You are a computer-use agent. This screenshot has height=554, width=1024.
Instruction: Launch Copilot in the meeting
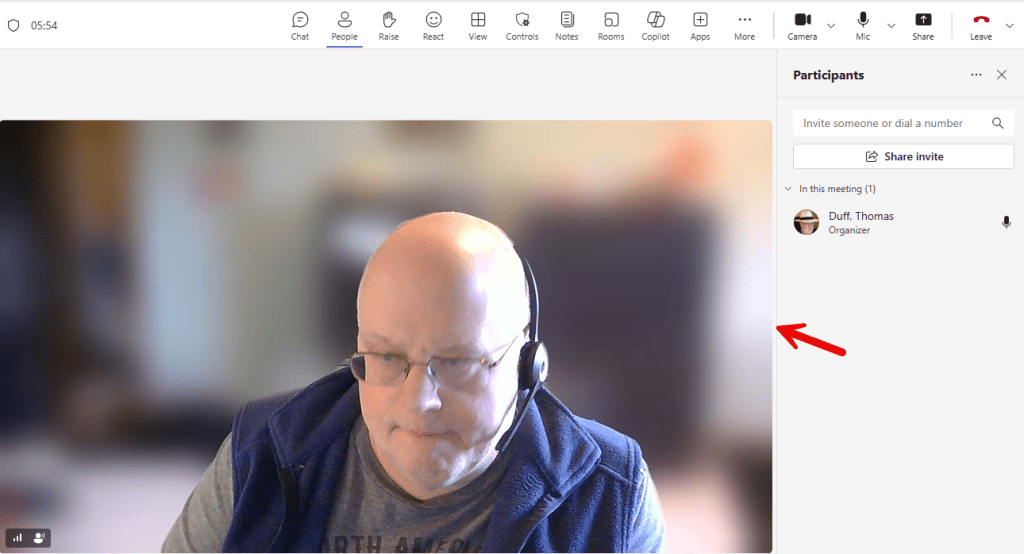[656, 25]
